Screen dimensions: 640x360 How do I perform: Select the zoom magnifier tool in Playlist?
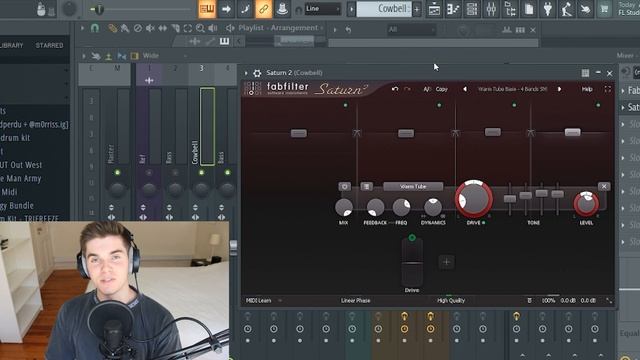coord(200,28)
